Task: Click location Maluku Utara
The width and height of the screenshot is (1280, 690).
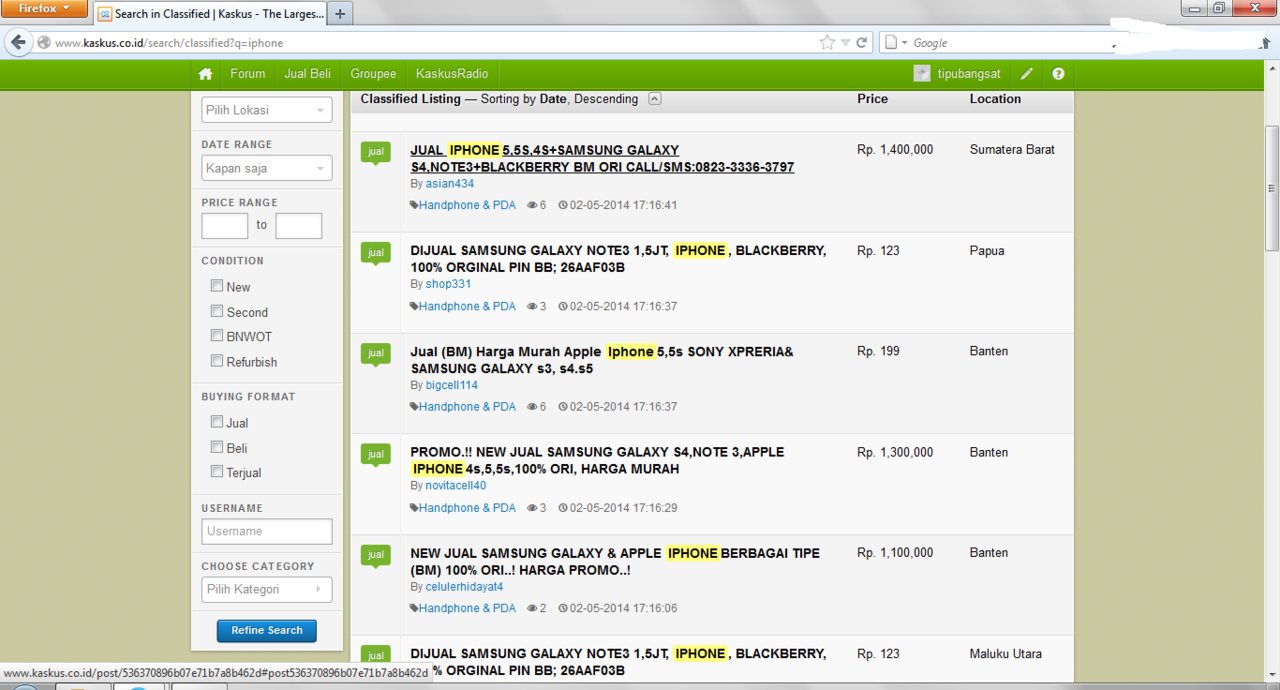Action: tap(1005, 654)
